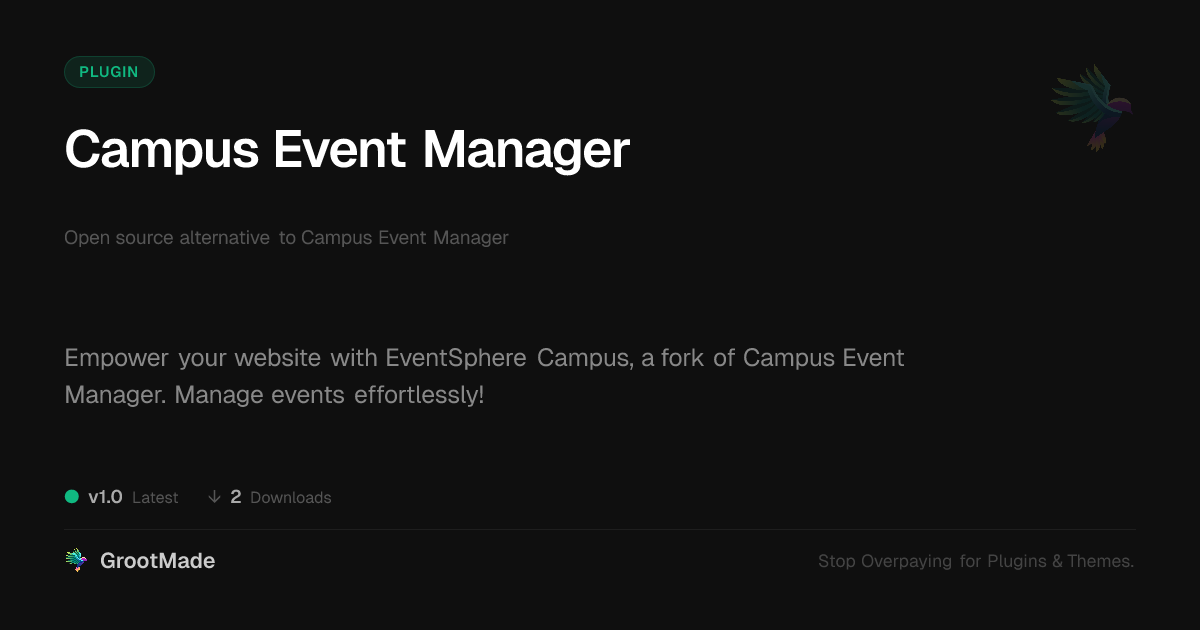Click the small GrootMade bird icon

[x=76, y=561]
